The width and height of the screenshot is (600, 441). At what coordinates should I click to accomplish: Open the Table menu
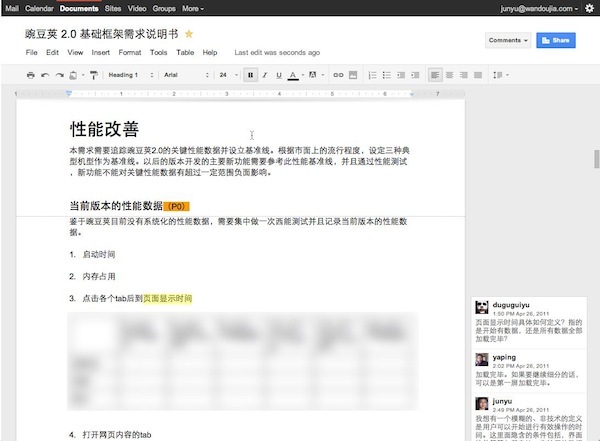click(185, 51)
